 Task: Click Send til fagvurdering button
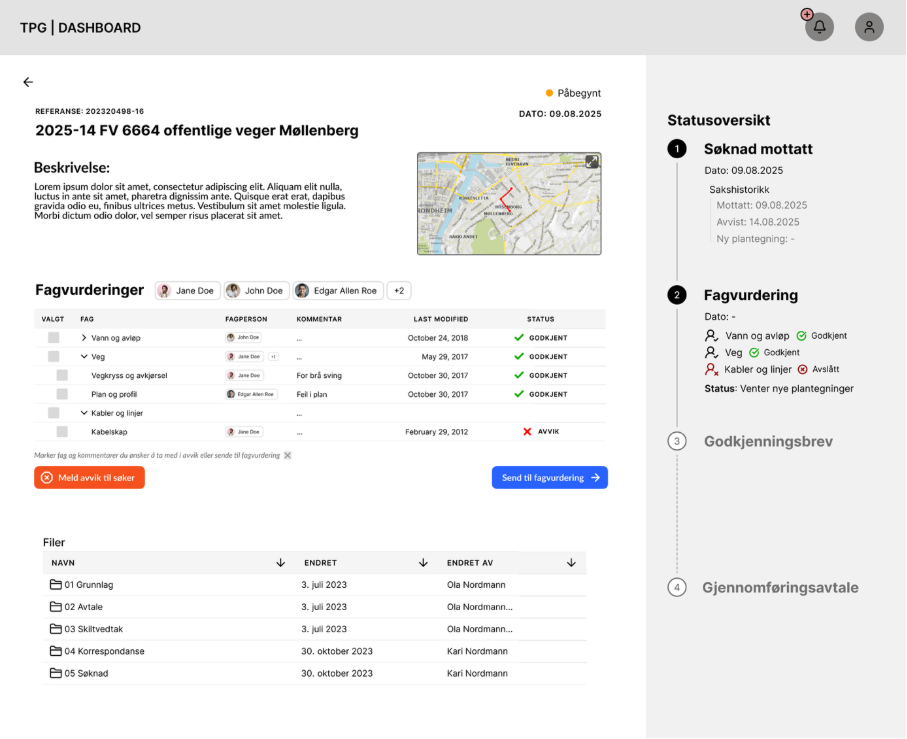549,478
